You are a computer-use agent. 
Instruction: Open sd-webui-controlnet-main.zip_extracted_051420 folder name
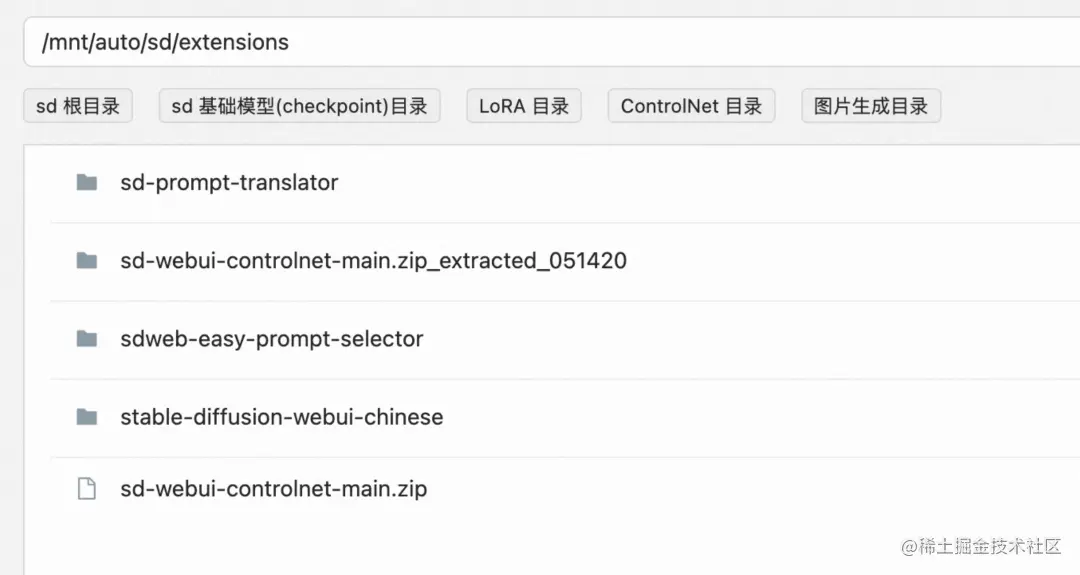[x=373, y=260]
